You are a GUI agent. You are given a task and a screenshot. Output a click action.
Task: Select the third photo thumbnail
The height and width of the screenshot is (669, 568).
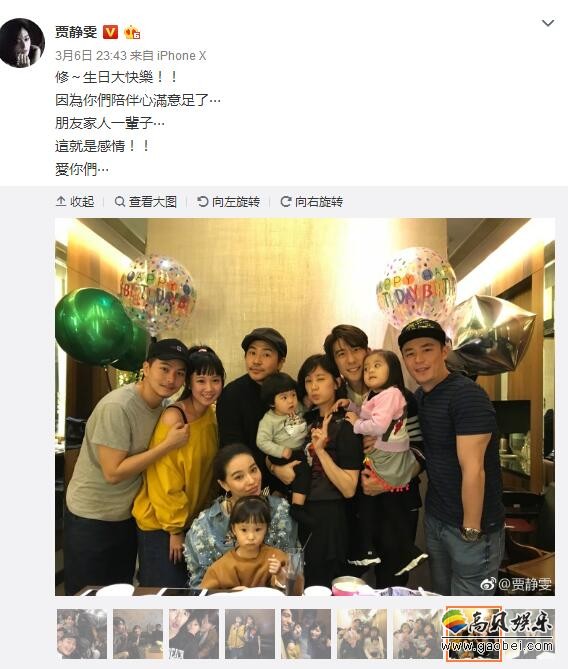pyautogui.click(x=194, y=634)
